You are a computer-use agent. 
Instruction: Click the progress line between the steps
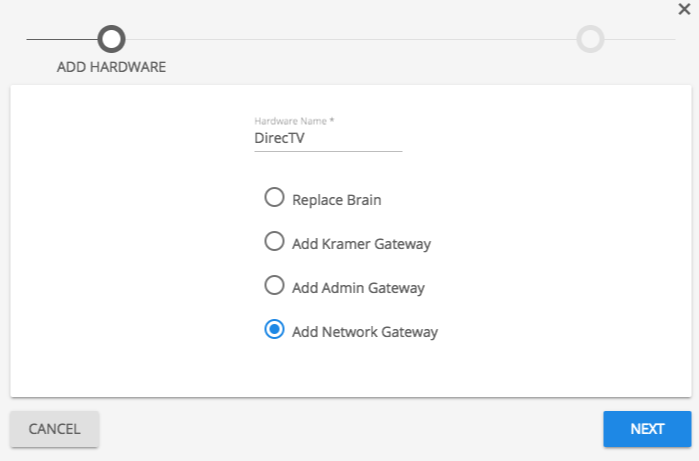point(350,39)
